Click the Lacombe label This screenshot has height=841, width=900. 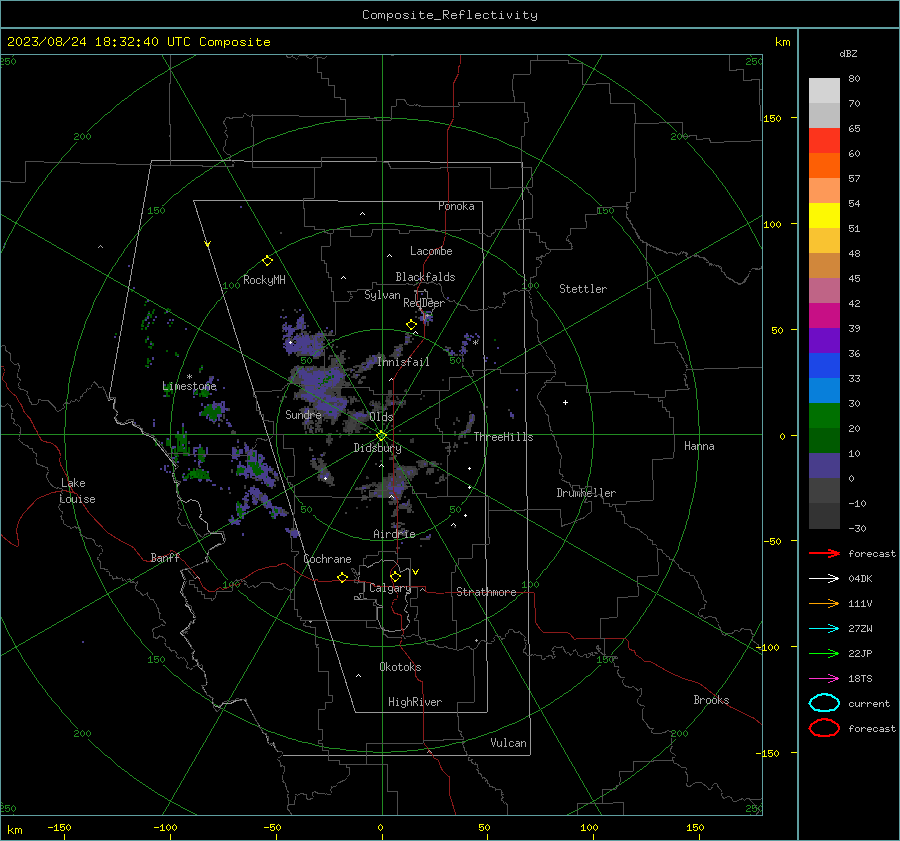pos(431,251)
